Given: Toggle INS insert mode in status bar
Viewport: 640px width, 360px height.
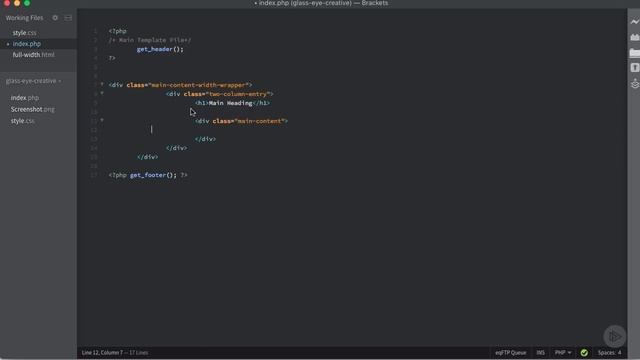Looking at the screenshot, I should click(540, 352).
